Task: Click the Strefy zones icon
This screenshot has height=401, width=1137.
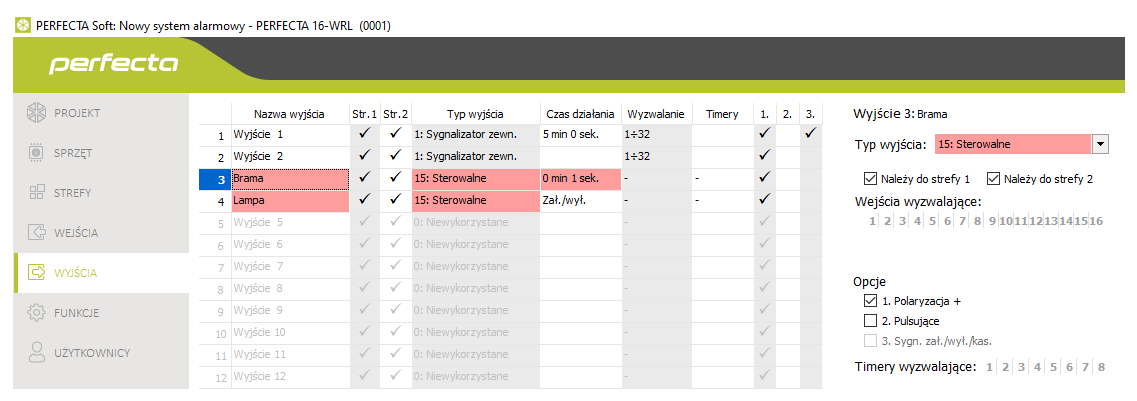Action: (36, 192)
